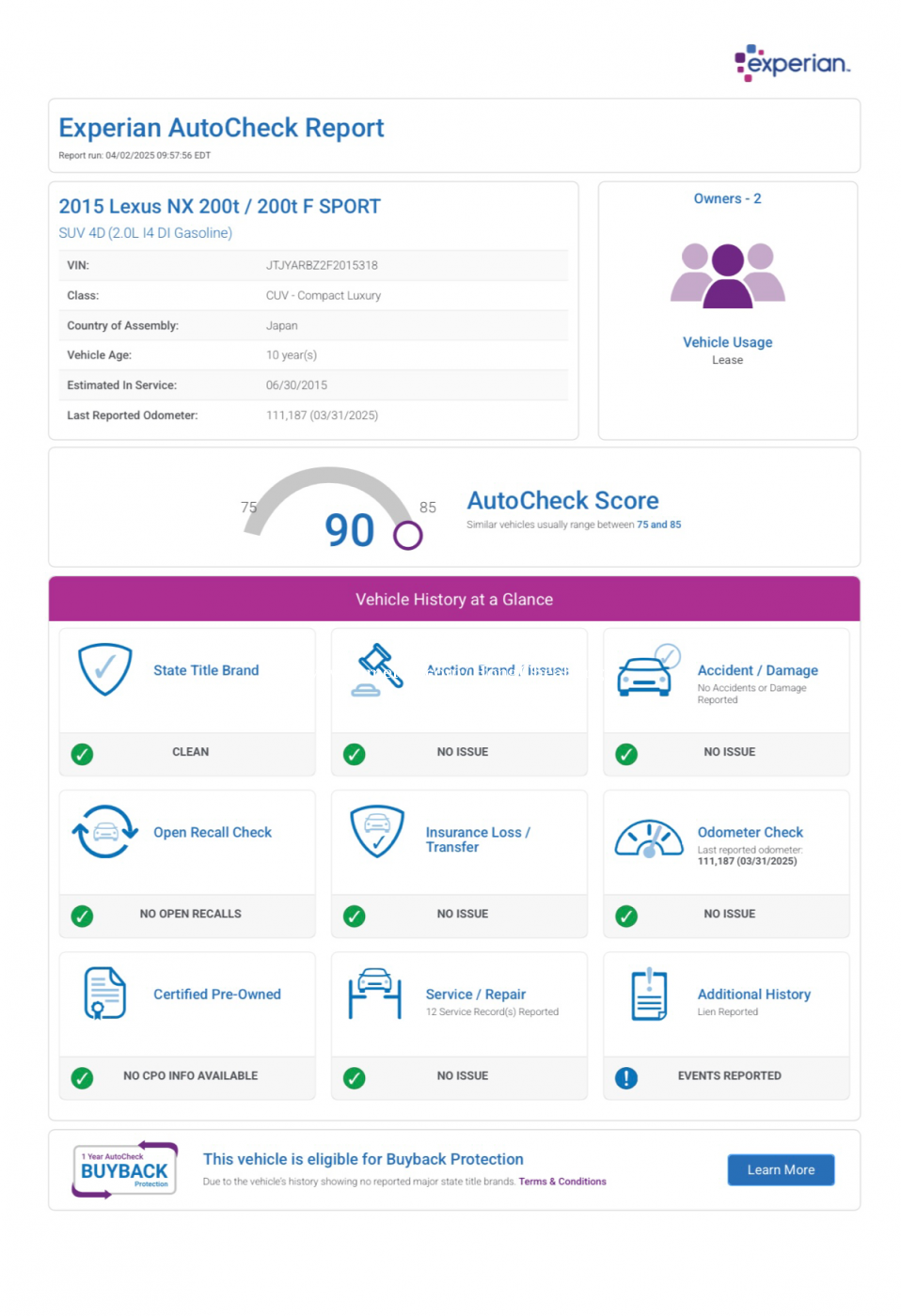Open the Service / Repair link
The height and width of the screenshot is (1316, 901).
pos(475,994)
